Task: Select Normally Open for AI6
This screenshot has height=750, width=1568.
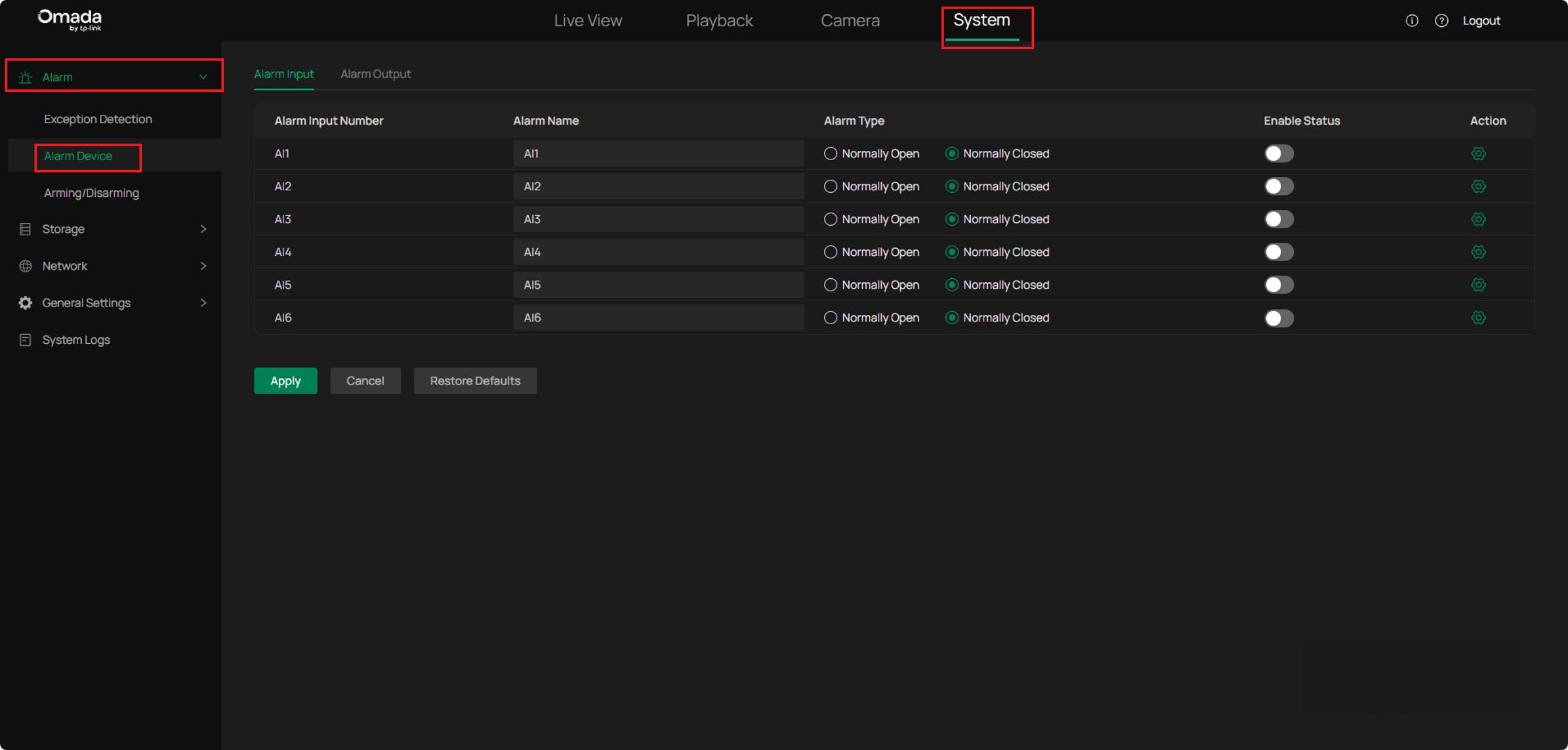Action: [x=831, y=318]
